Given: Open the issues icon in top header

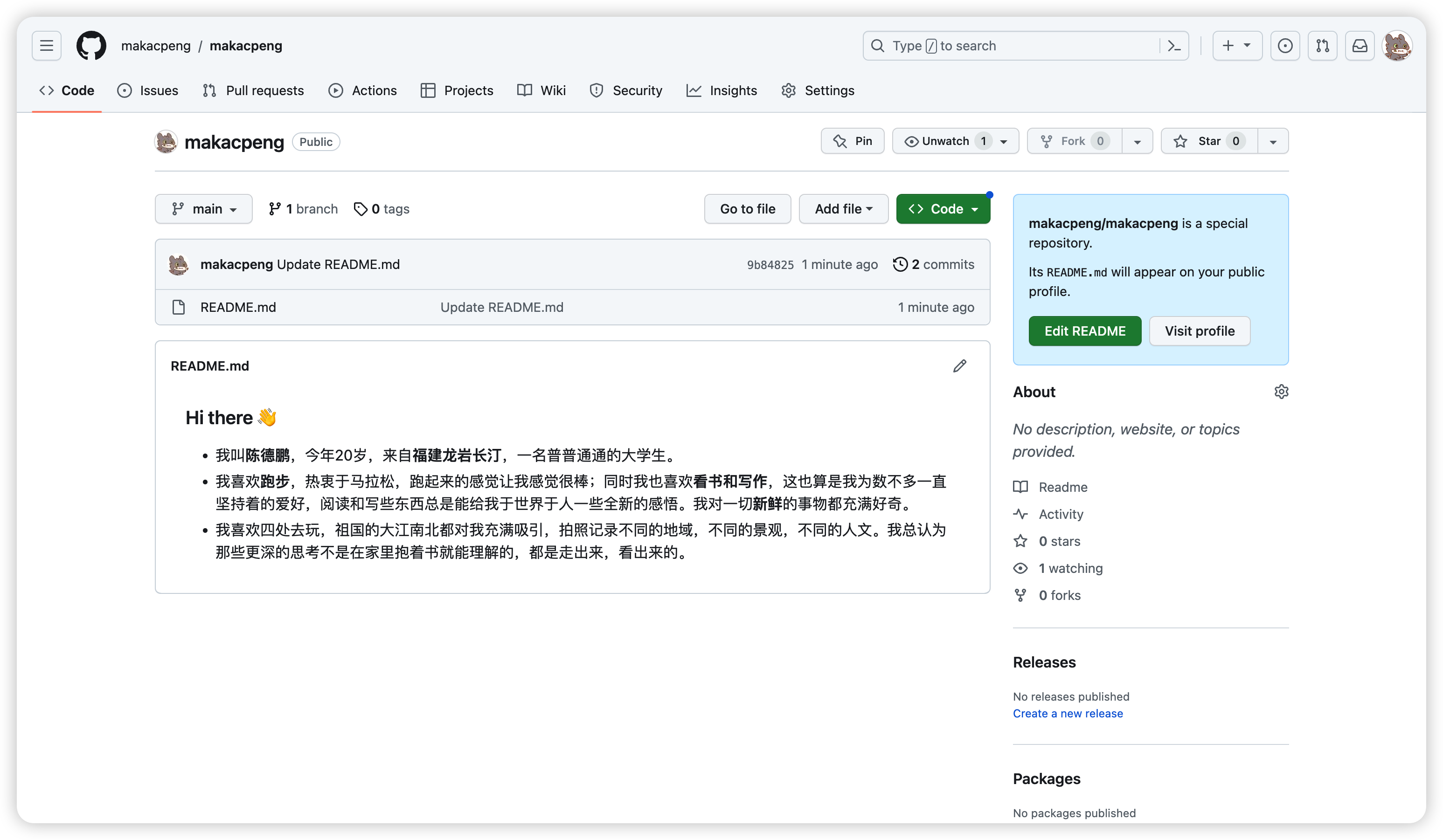Looking at the screenshot, I should [x=1284, y=46].
